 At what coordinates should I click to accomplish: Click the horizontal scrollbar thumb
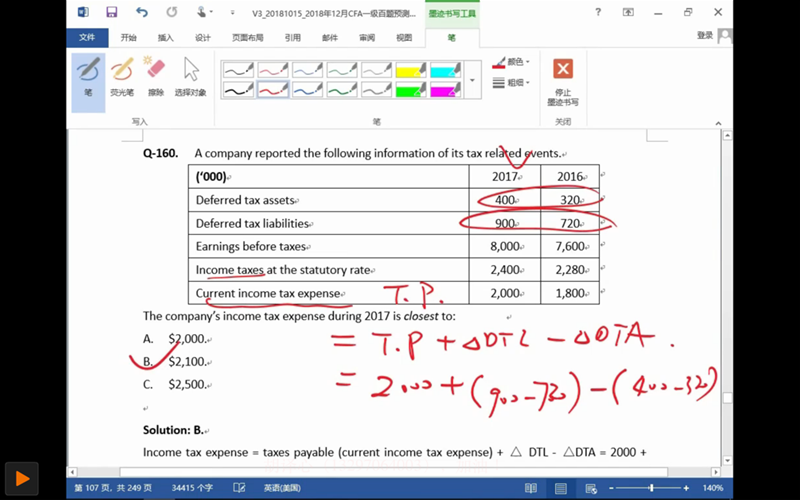point(393,472)
